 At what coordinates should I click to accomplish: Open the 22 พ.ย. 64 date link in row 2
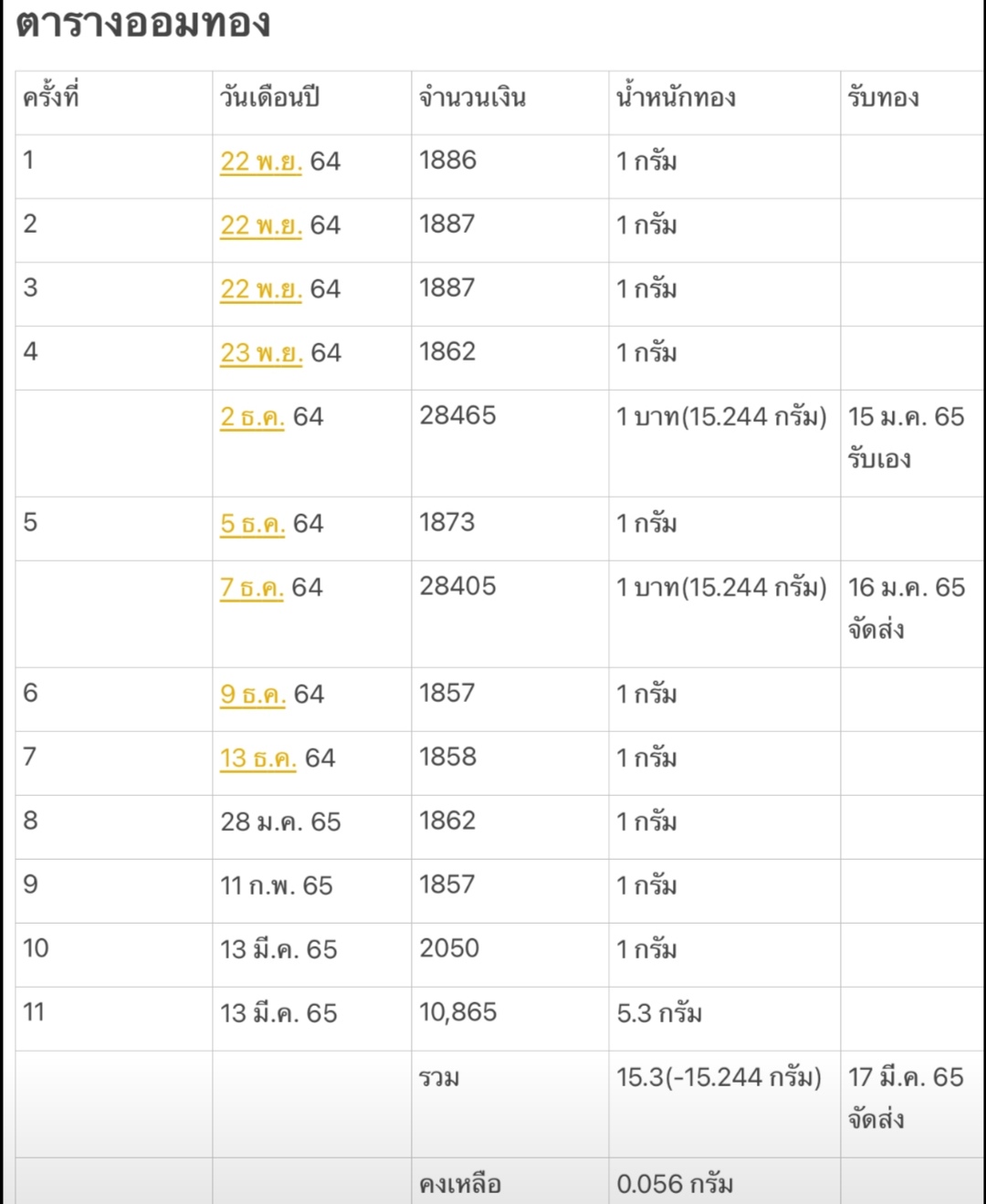tap(261, 225)
